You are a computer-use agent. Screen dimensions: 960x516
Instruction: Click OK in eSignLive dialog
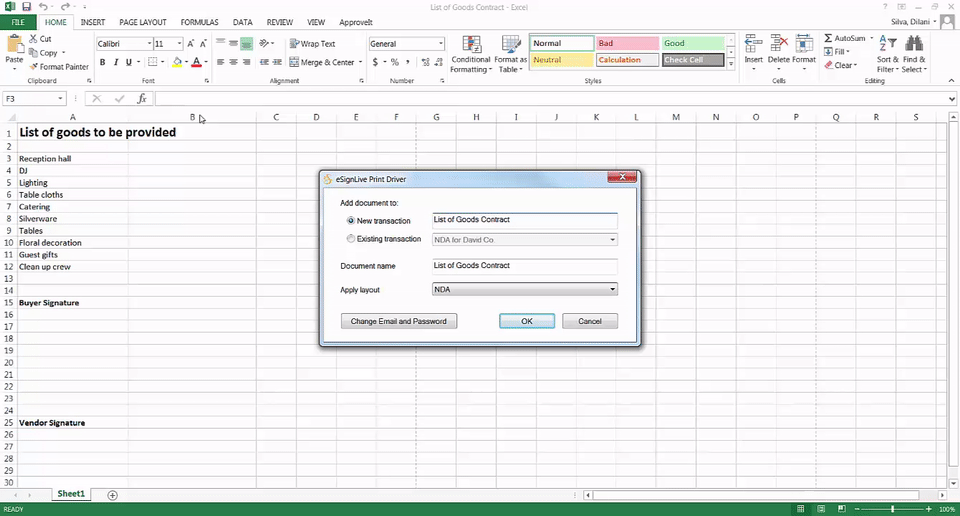point(527,321)
